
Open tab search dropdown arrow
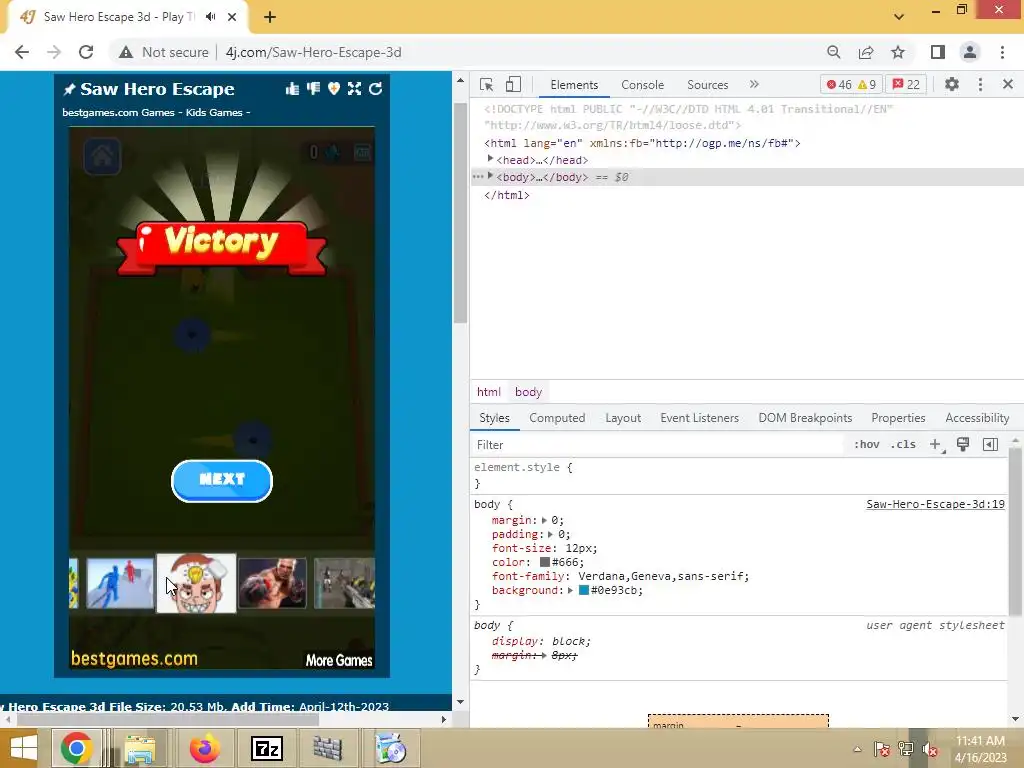[899, 17]
